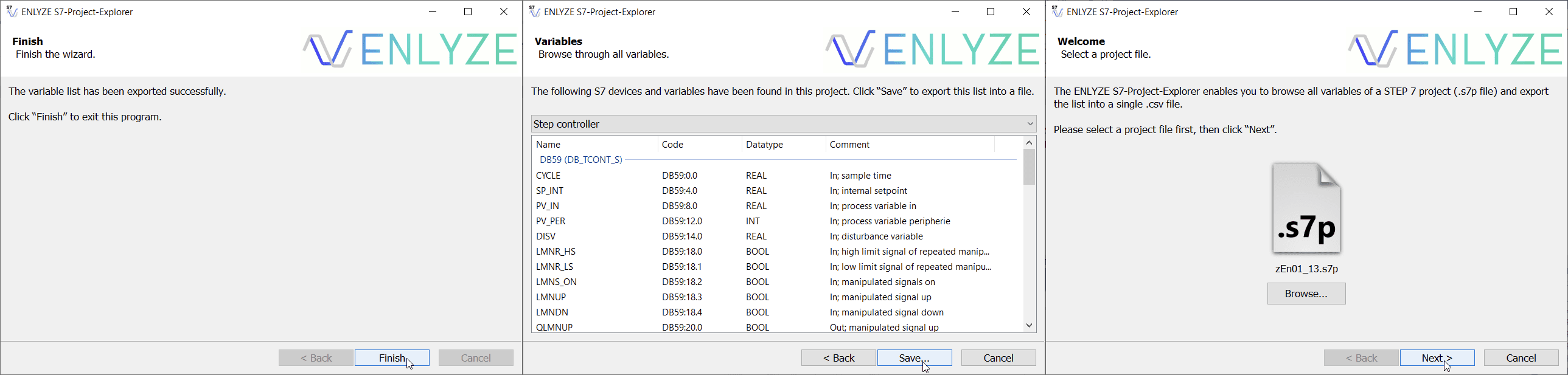The width and height of the screenshot is (1568, 375).
Task: Click the S7 app icon in Finish window title bar
Action: [12, 12]
